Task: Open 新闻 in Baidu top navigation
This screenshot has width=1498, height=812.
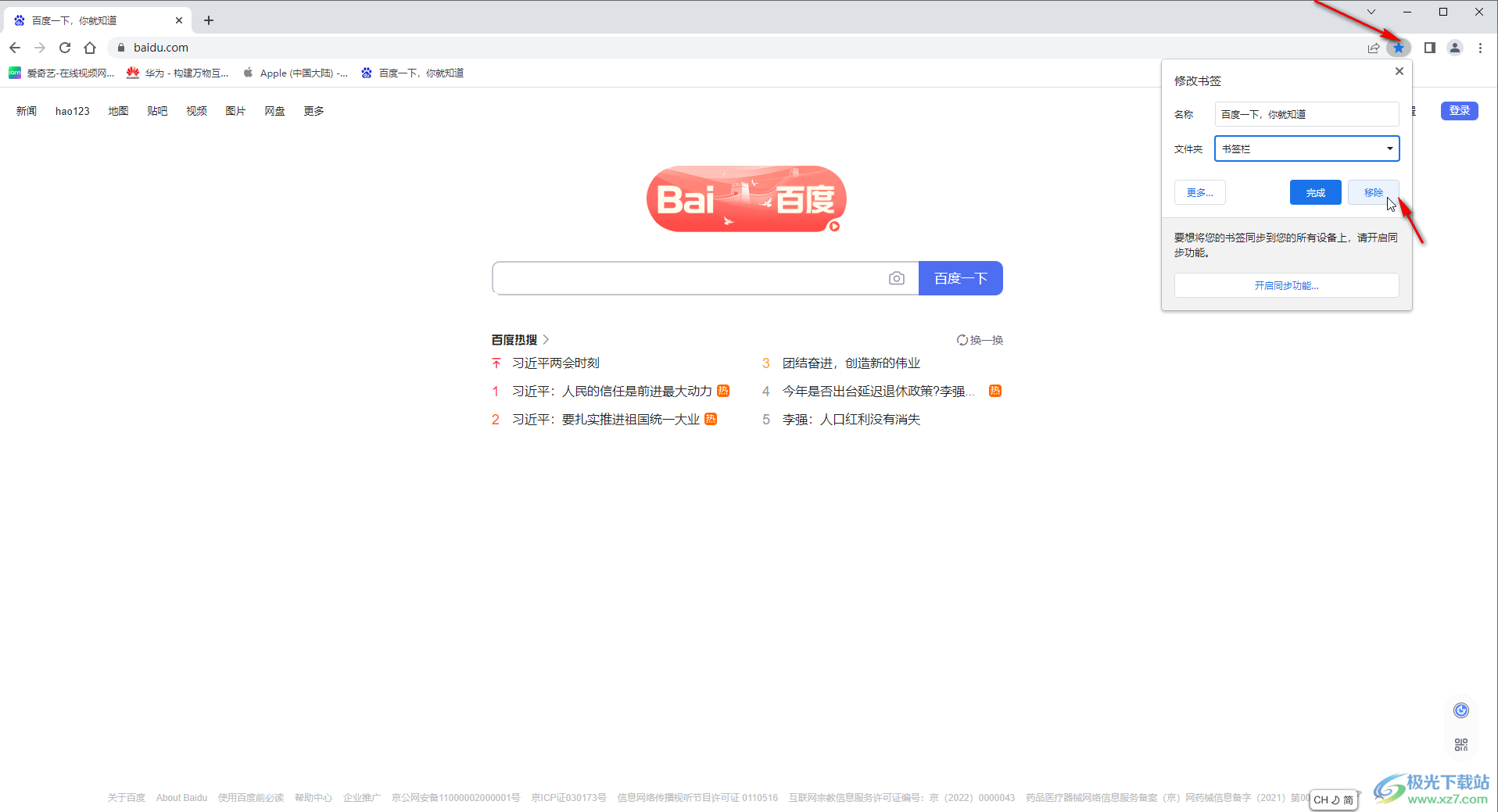Action: click(x=27, y=111)
